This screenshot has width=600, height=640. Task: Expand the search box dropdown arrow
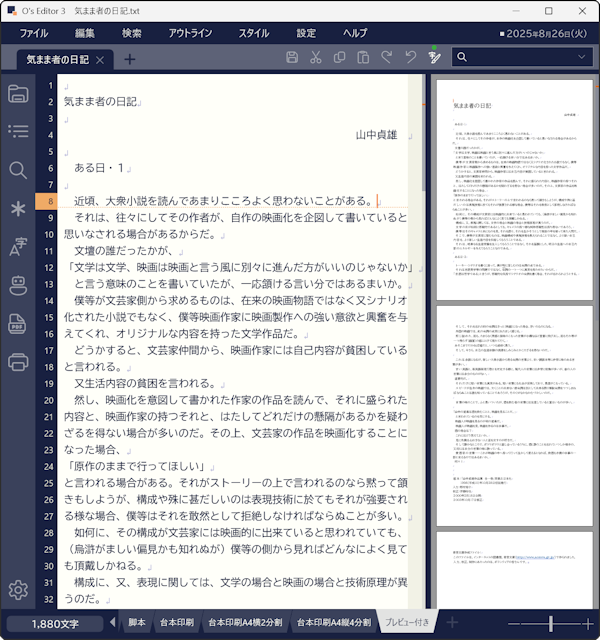point(581,58)
